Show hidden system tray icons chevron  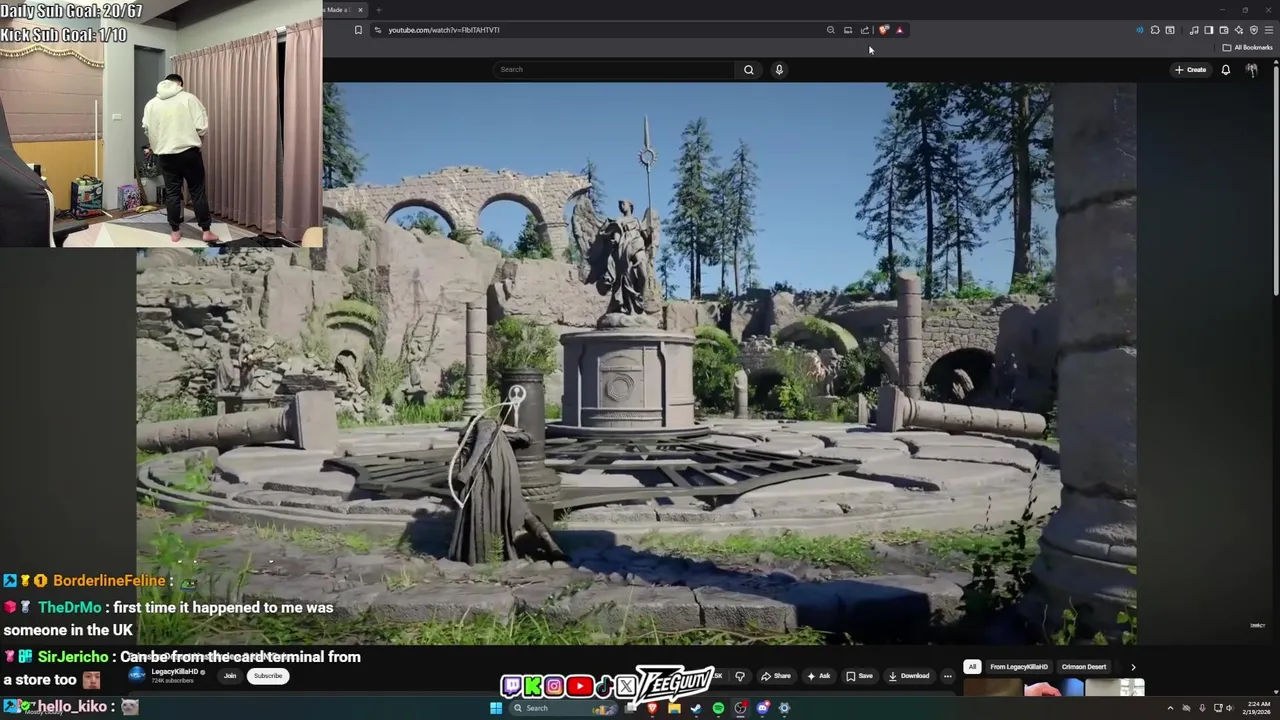[1170, 708]
